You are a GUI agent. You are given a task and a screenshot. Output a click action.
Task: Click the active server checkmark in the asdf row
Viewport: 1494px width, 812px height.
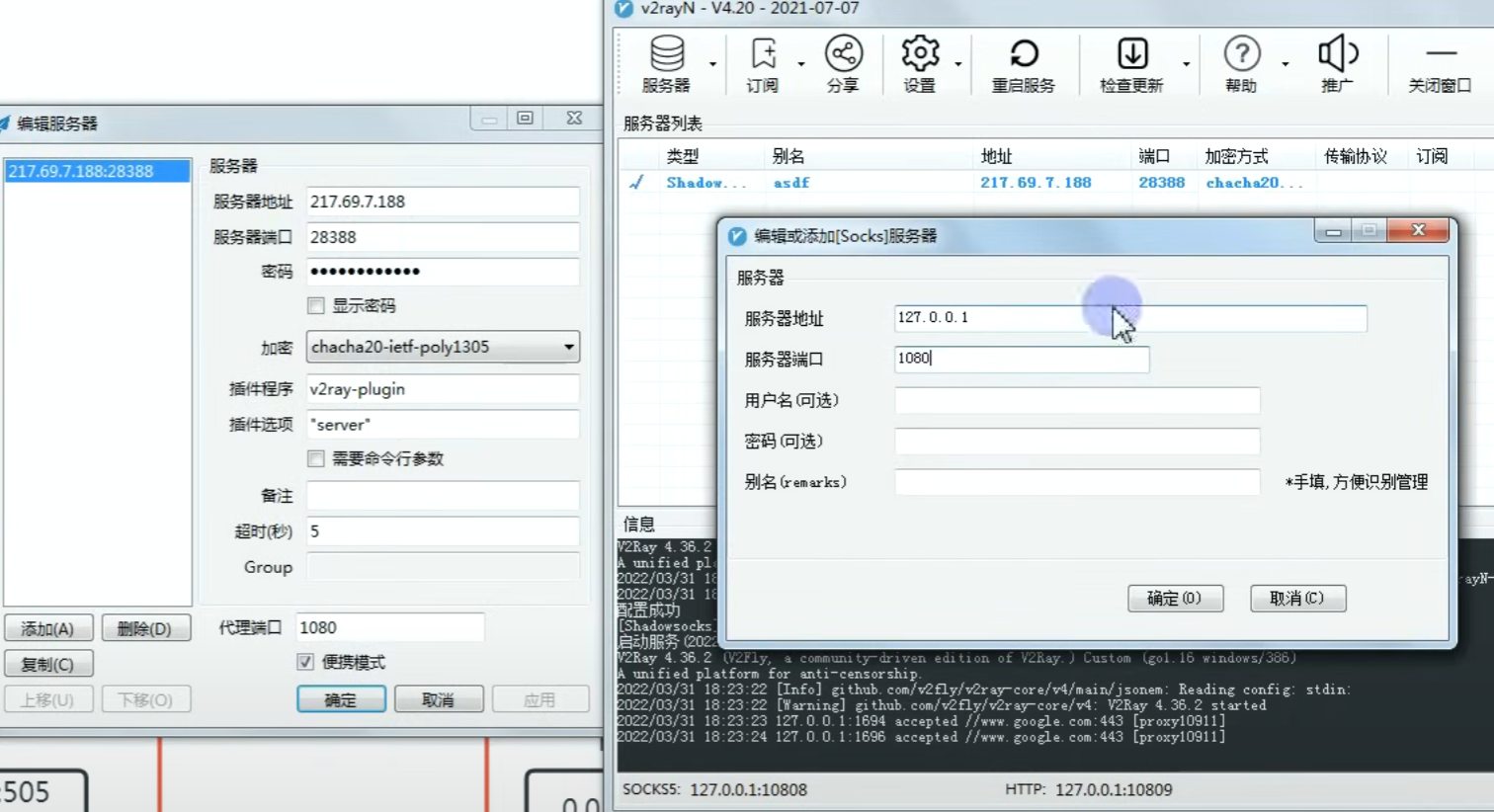[x=637, y=183]
